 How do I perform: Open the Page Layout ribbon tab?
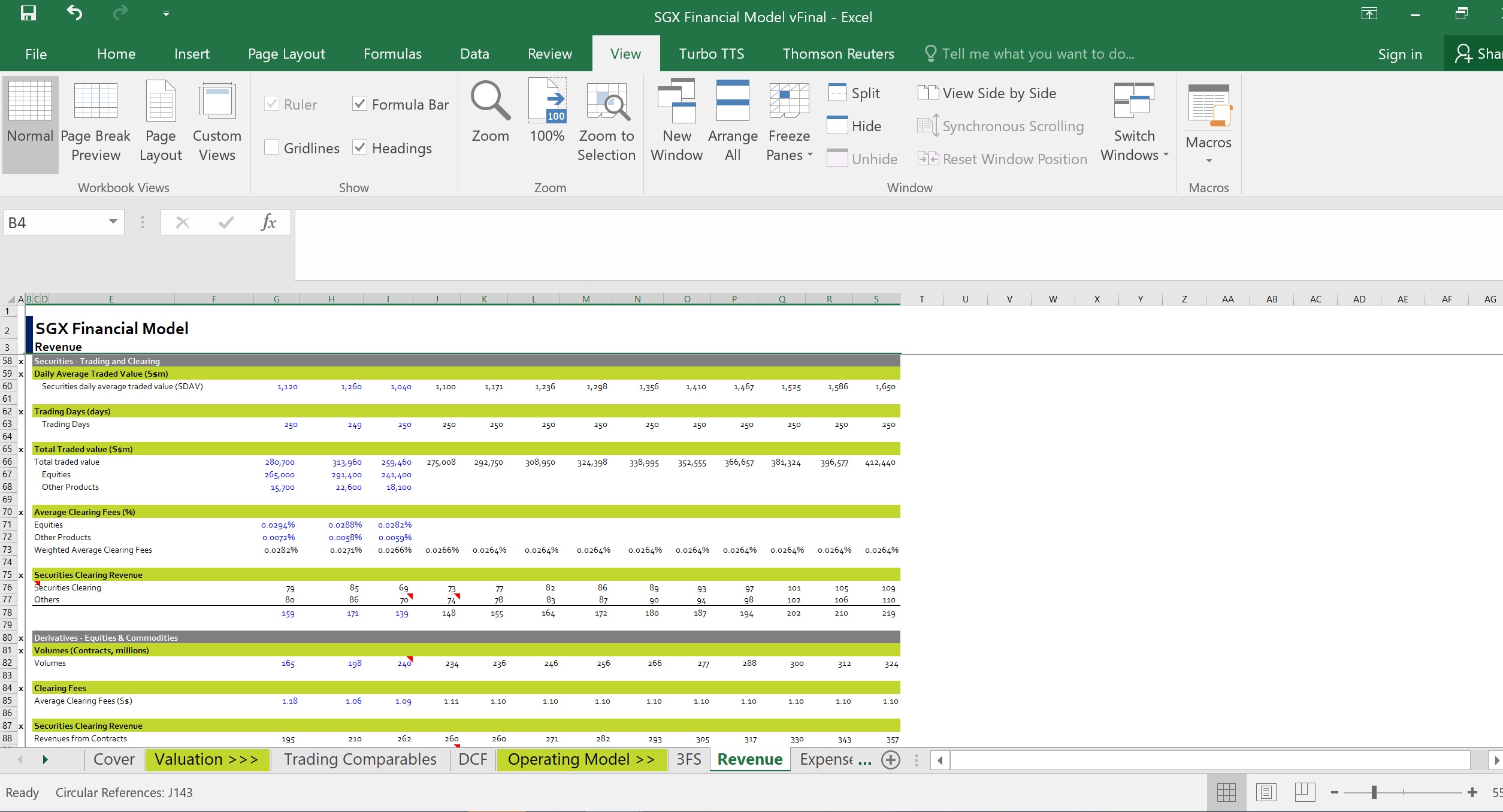tap(286, 54)
